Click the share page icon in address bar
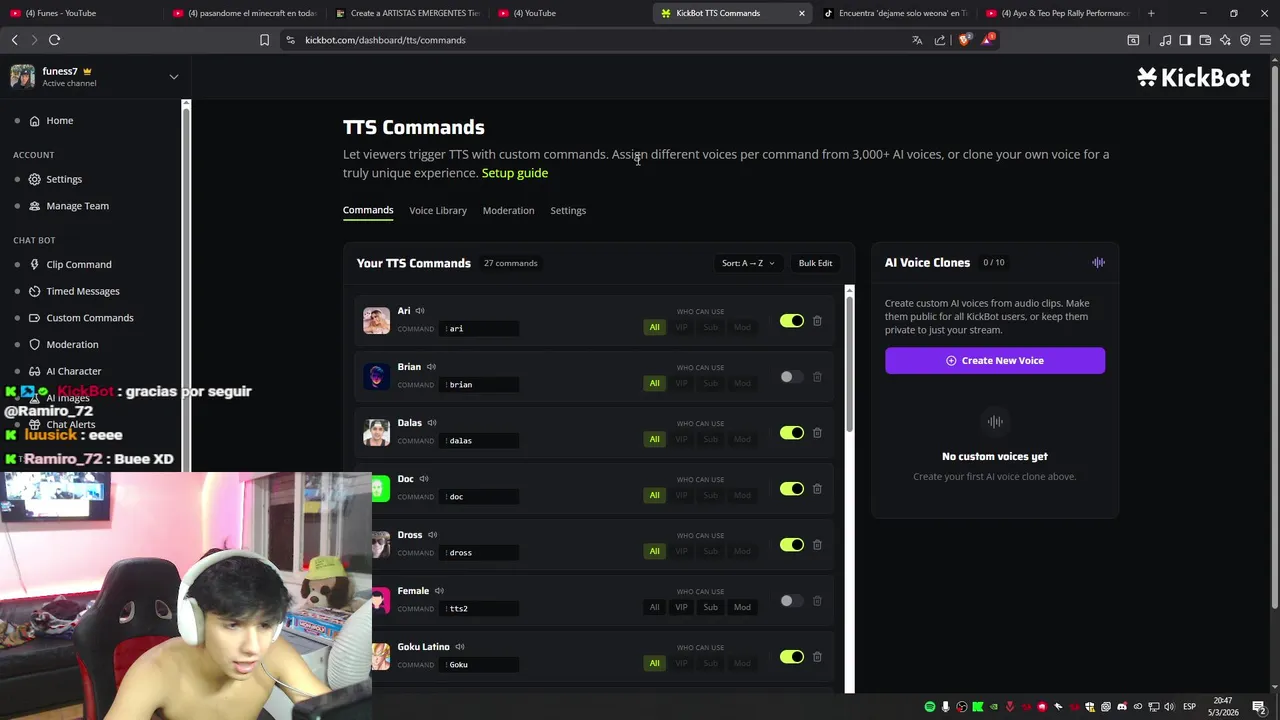This screenshot has height=720, width=1280. pos(940,40)
